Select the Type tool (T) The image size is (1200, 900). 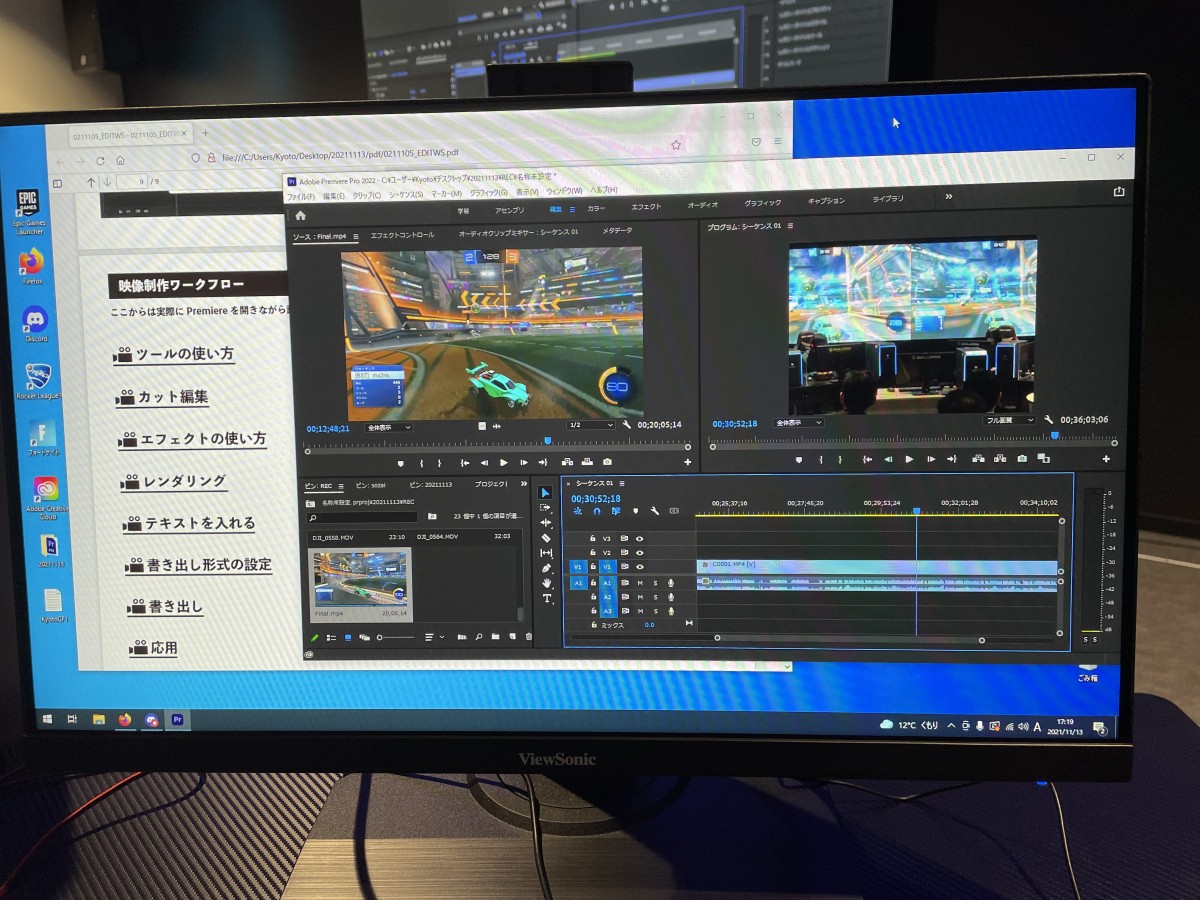547,598
